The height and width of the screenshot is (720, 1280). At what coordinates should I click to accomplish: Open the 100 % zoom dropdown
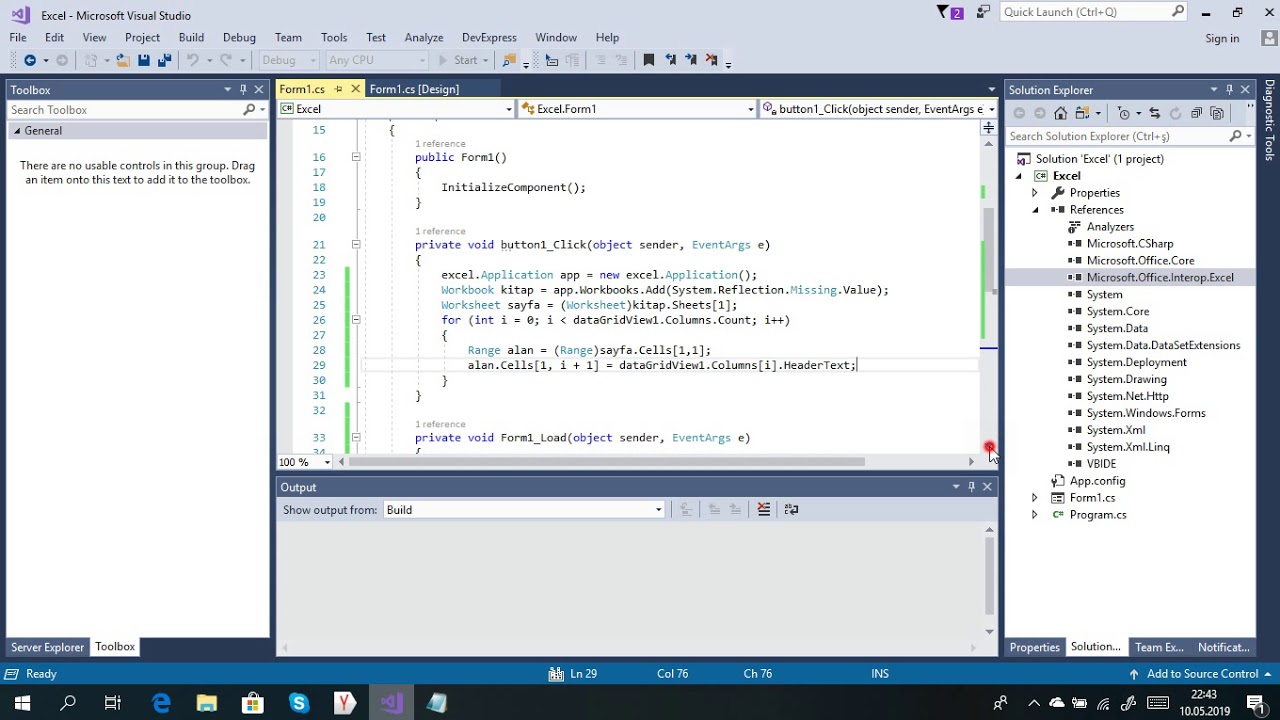[305, 462]
